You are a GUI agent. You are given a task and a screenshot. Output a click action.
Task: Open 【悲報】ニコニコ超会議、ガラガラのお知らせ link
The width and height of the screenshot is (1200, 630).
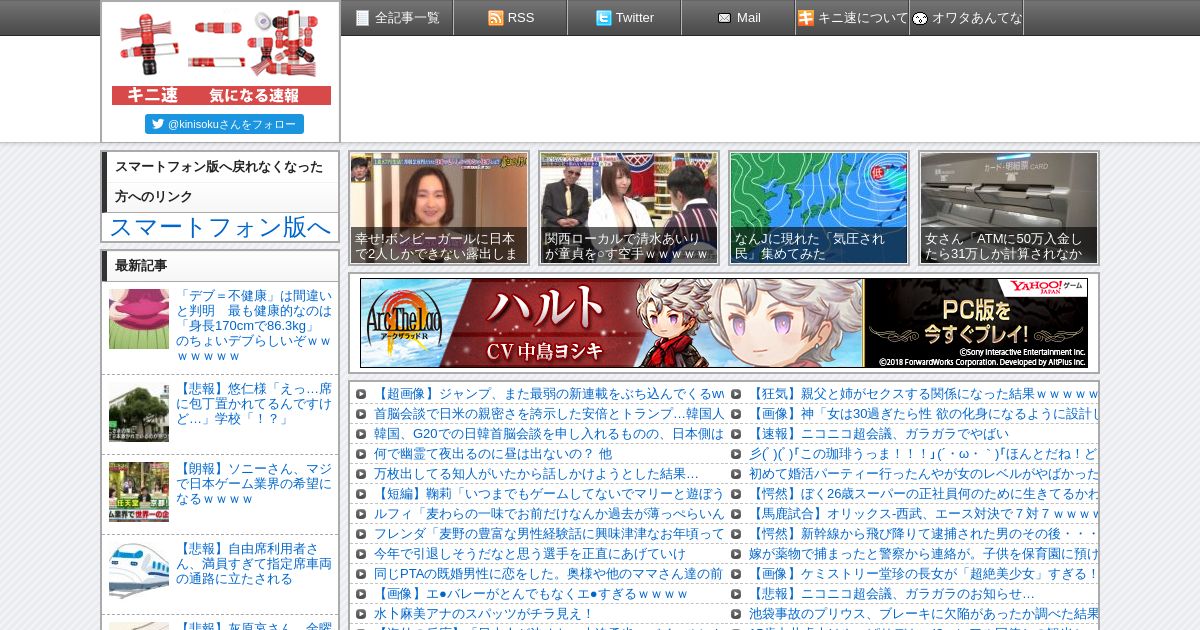[892, 594]
